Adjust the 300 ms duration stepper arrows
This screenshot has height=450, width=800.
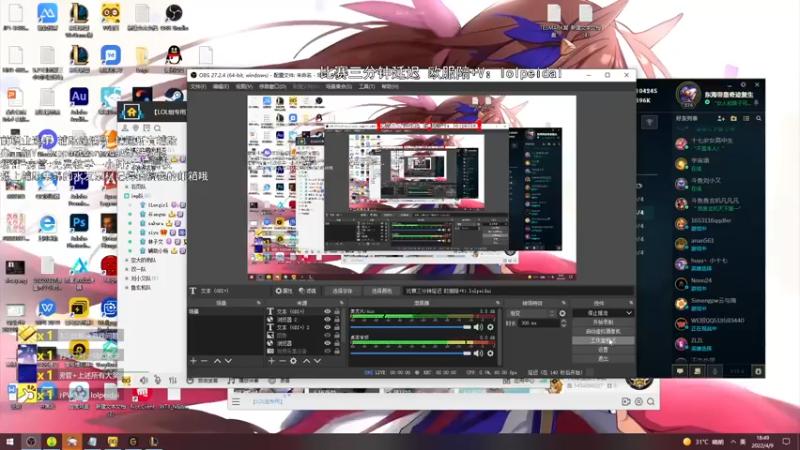point(563,323)
